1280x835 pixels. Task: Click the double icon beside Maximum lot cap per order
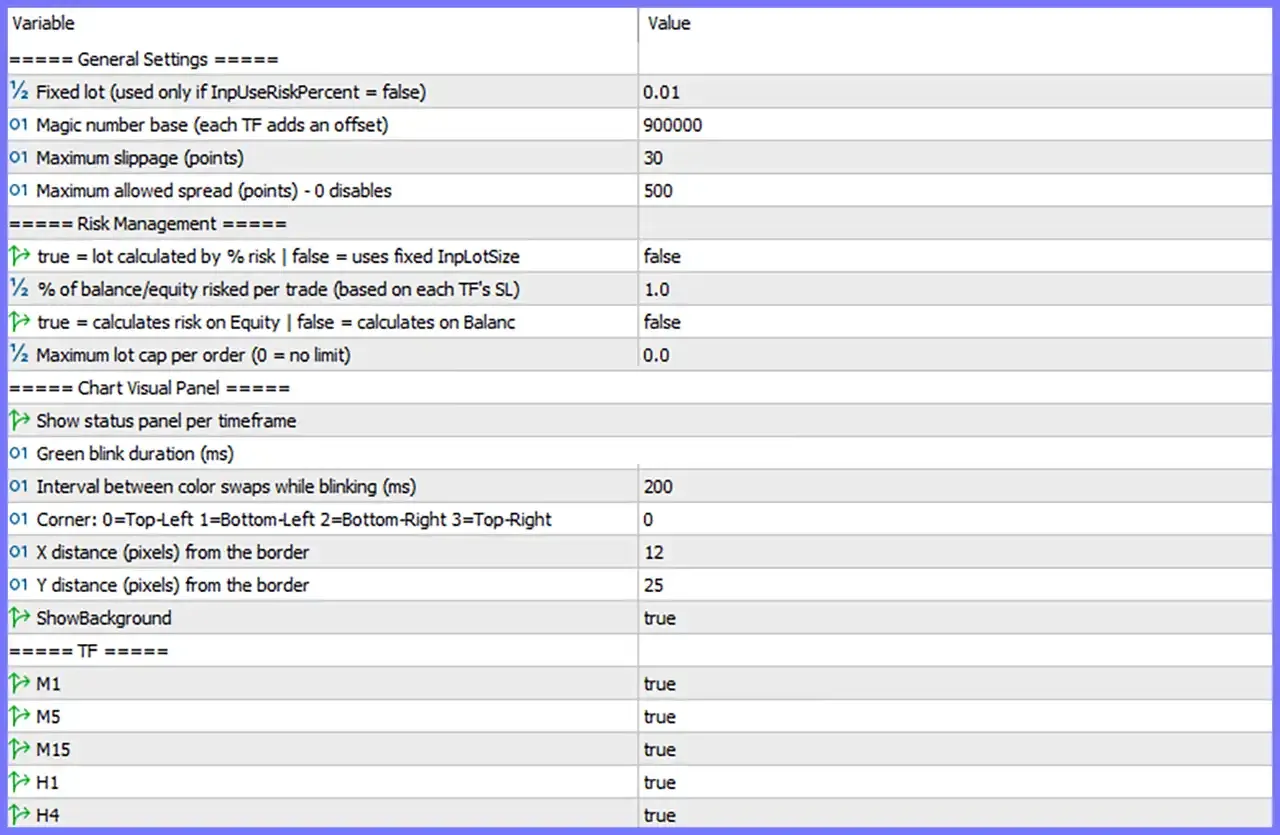[x=19, y=355]
